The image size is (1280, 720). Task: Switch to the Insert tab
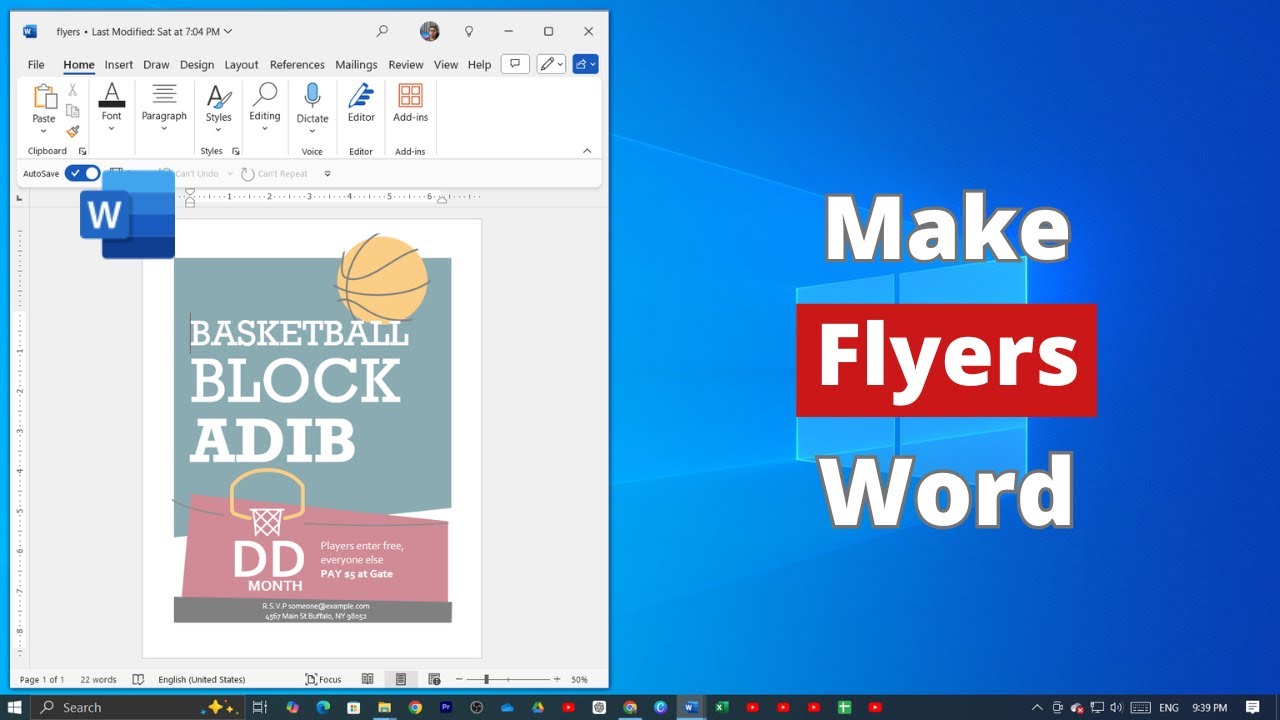119,64
